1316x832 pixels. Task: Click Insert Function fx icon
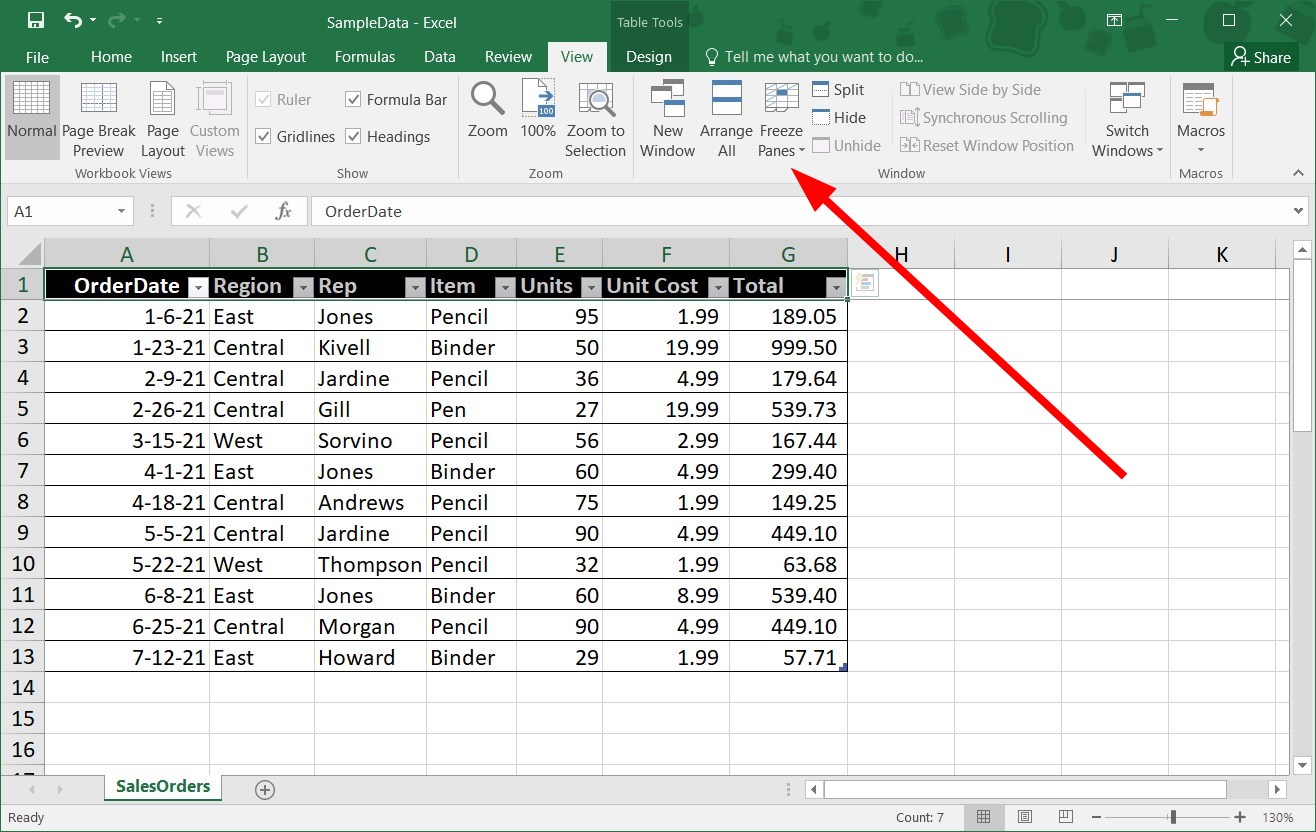click(x=284, y=211)
